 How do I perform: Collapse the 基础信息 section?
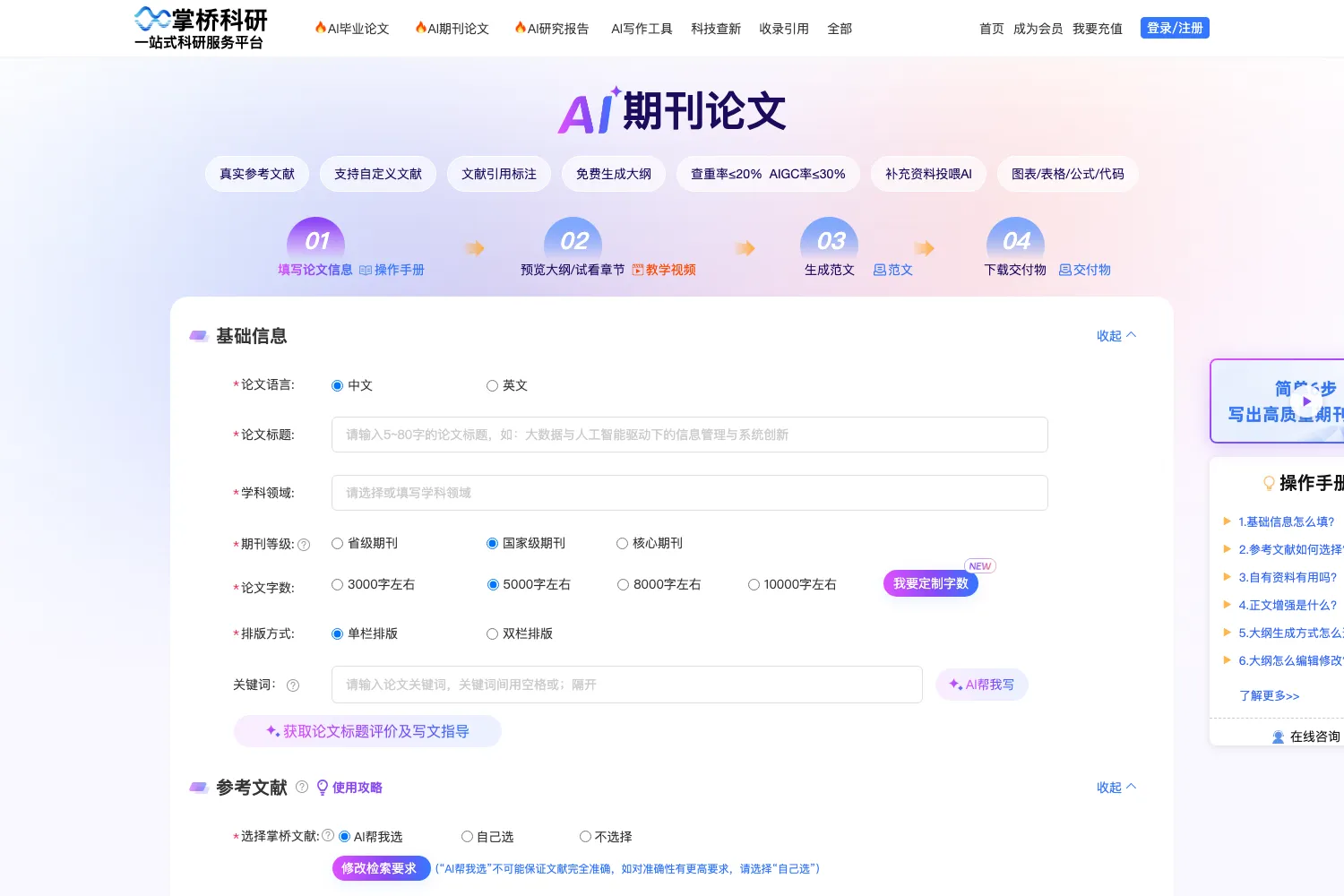pos(1116,336)
